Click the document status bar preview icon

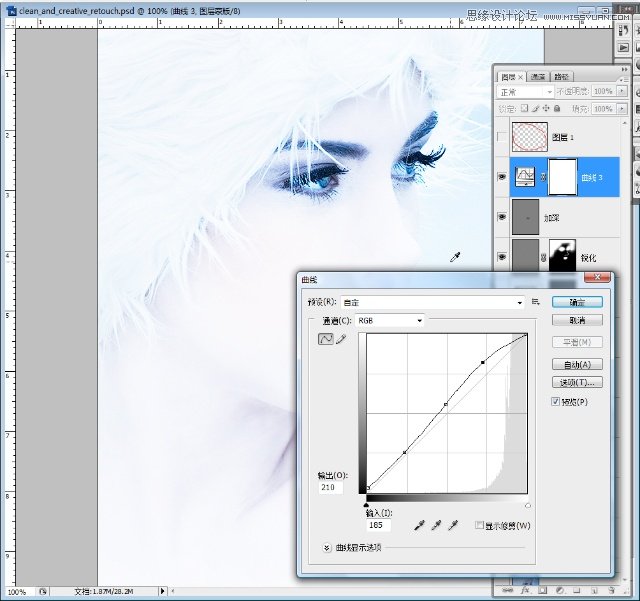click(43, 591)
